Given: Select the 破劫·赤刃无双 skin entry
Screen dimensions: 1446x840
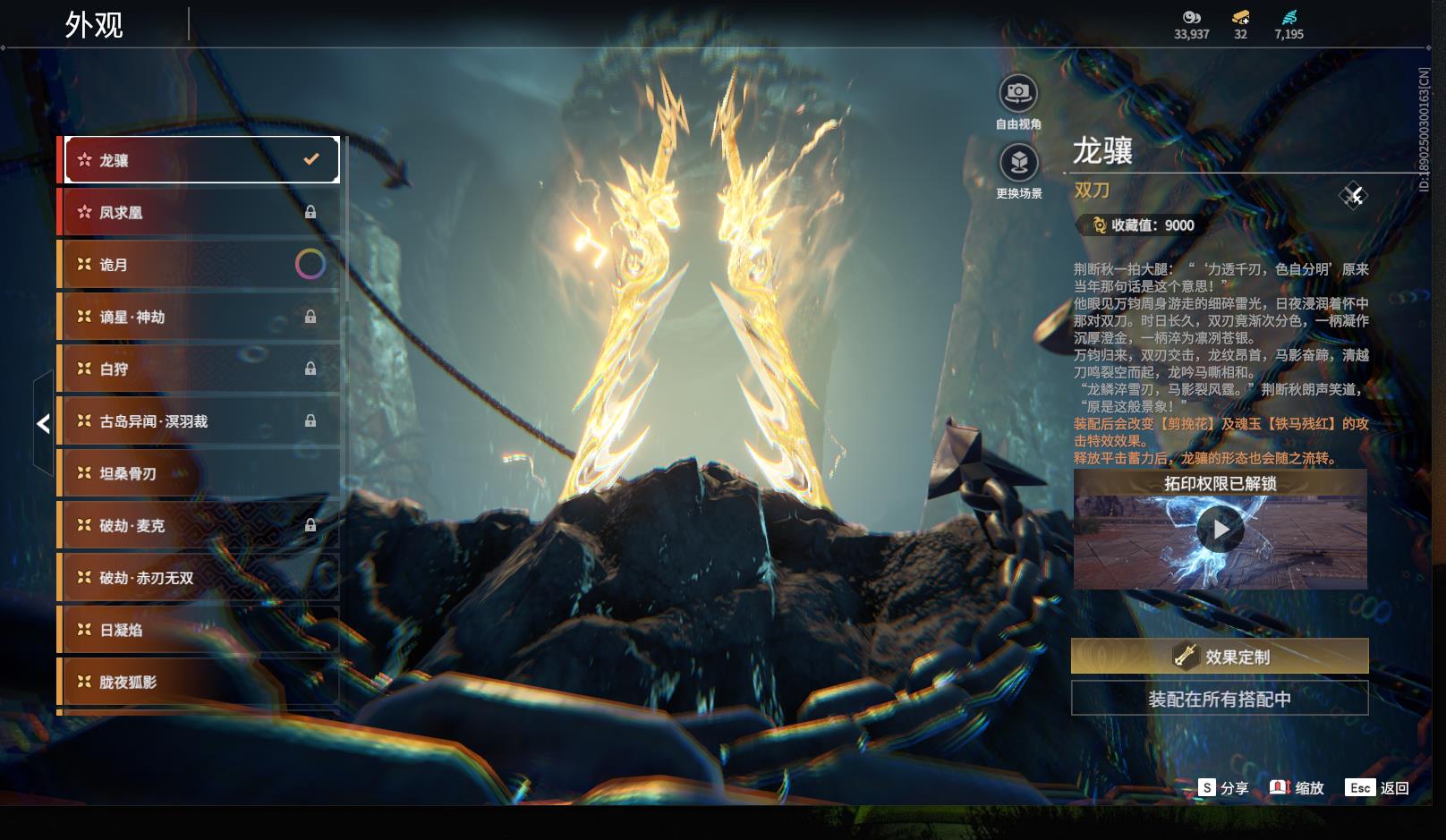Looking at the screenshot, I should coord(202,578).
